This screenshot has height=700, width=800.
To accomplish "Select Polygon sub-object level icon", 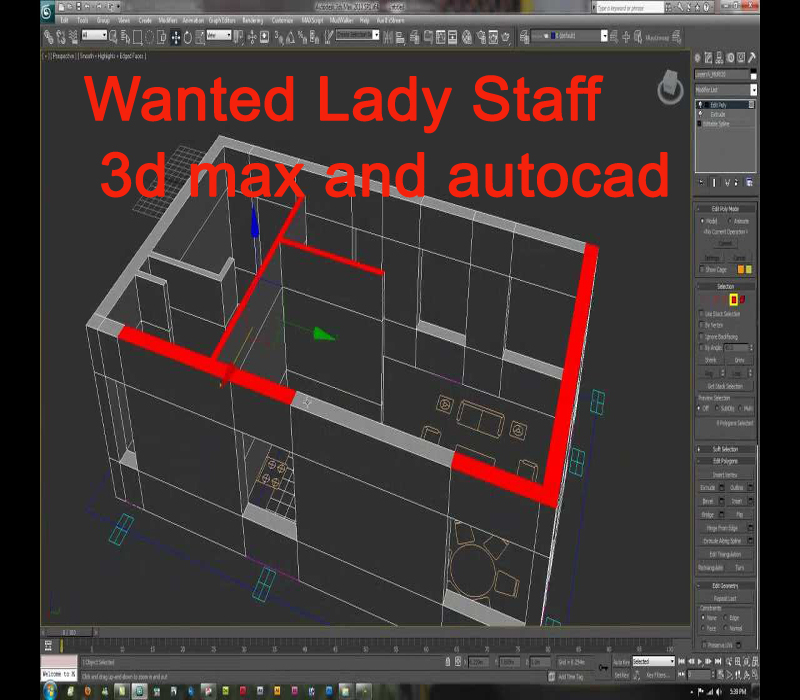I will tap(734, 300).
